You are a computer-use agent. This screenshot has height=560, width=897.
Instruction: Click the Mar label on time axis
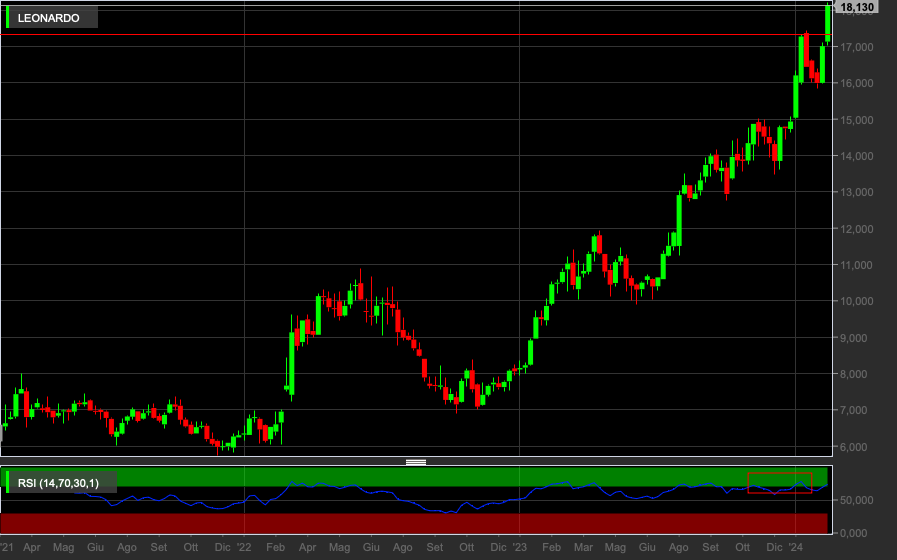coord(584,547)
